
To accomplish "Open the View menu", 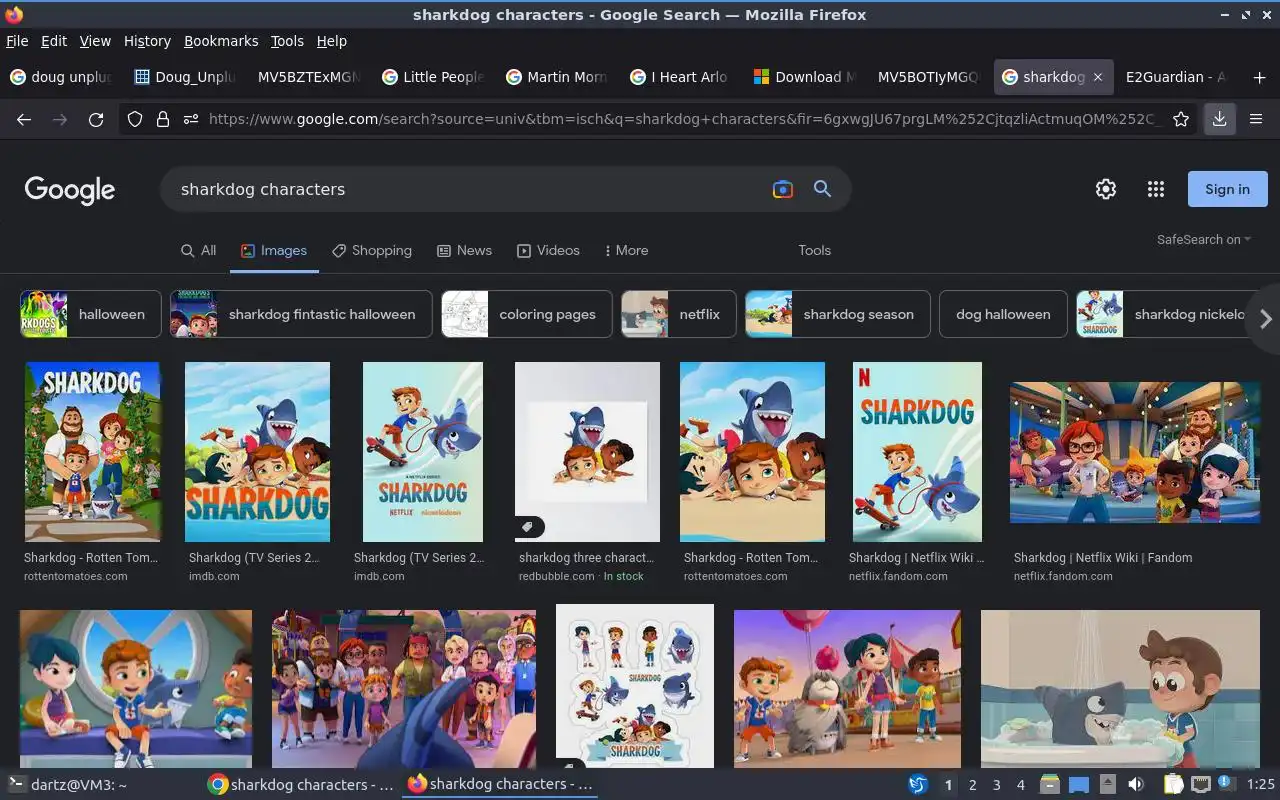I will [95, 41].
